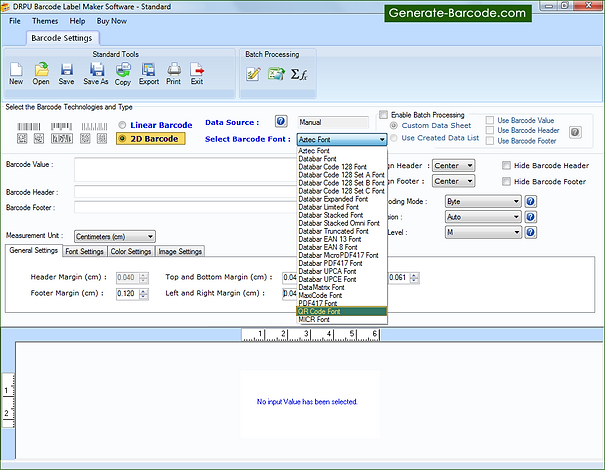
Task: Click help icon beside Level M dropdown
Action: (x=531, y=232)
